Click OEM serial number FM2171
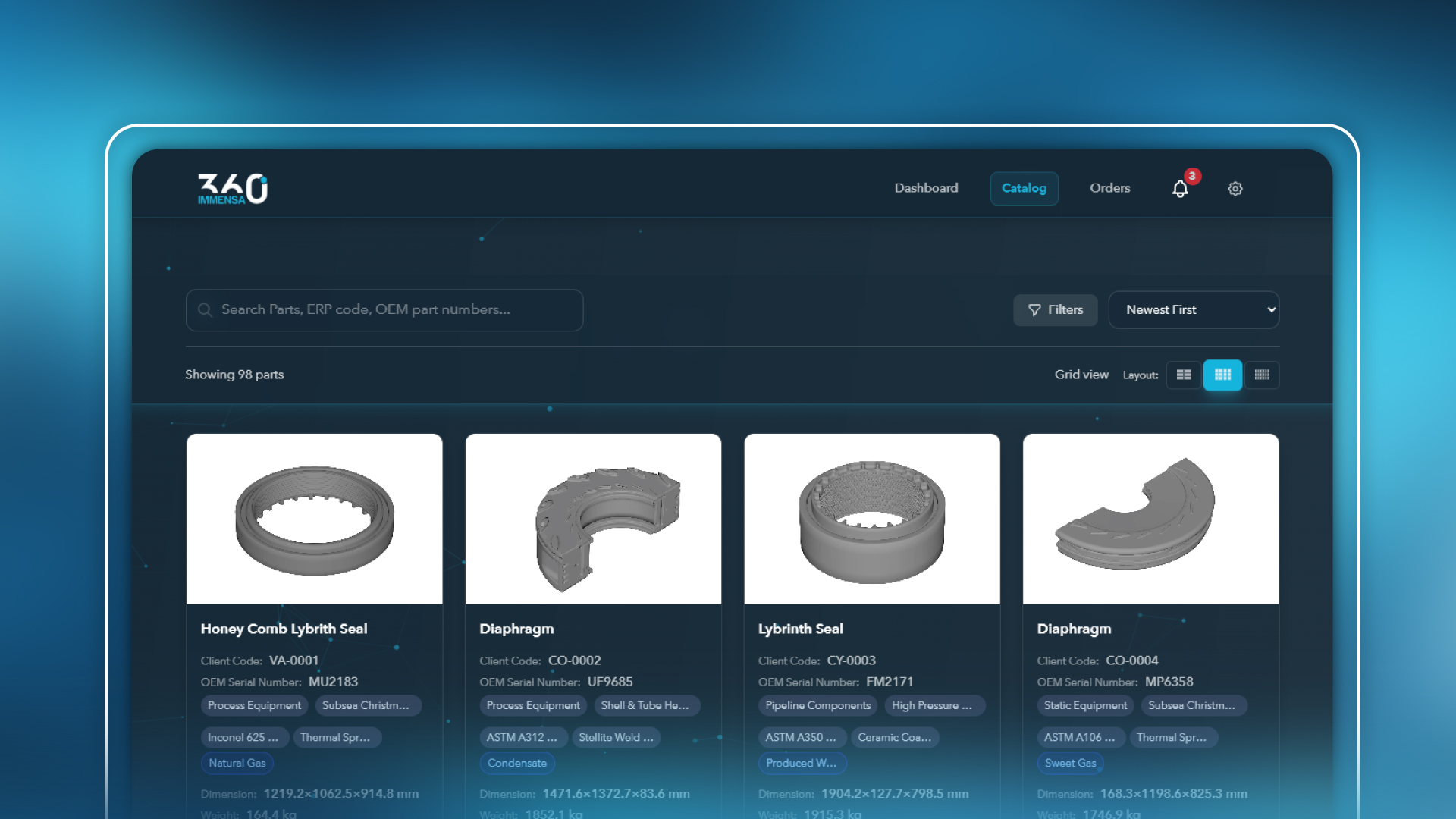The image size is (1456, 819). pos(890,682)
